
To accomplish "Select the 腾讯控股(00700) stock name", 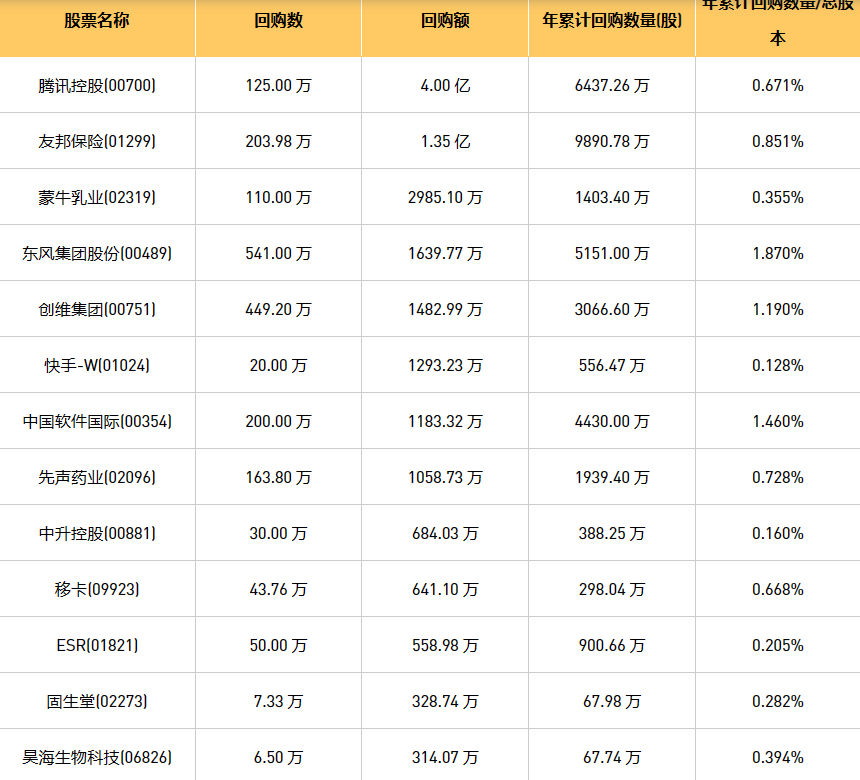I will coord(97,86).
